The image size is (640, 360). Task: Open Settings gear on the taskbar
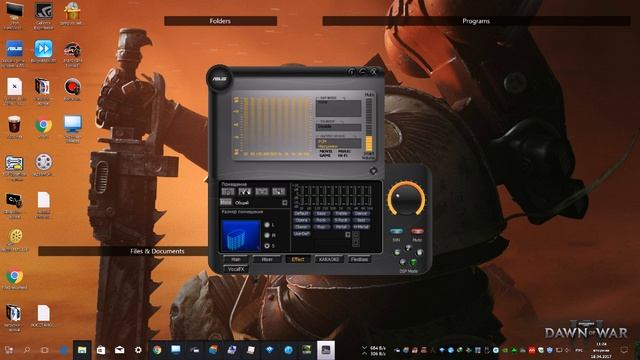(x=138, y=350)
